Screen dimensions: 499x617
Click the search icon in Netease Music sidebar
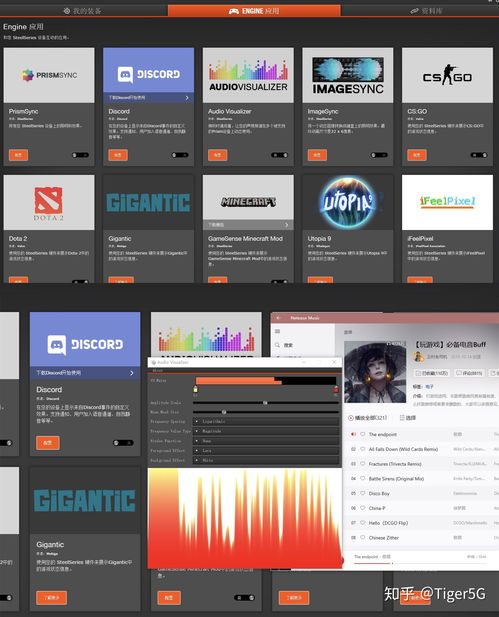[x=277, y=345]
